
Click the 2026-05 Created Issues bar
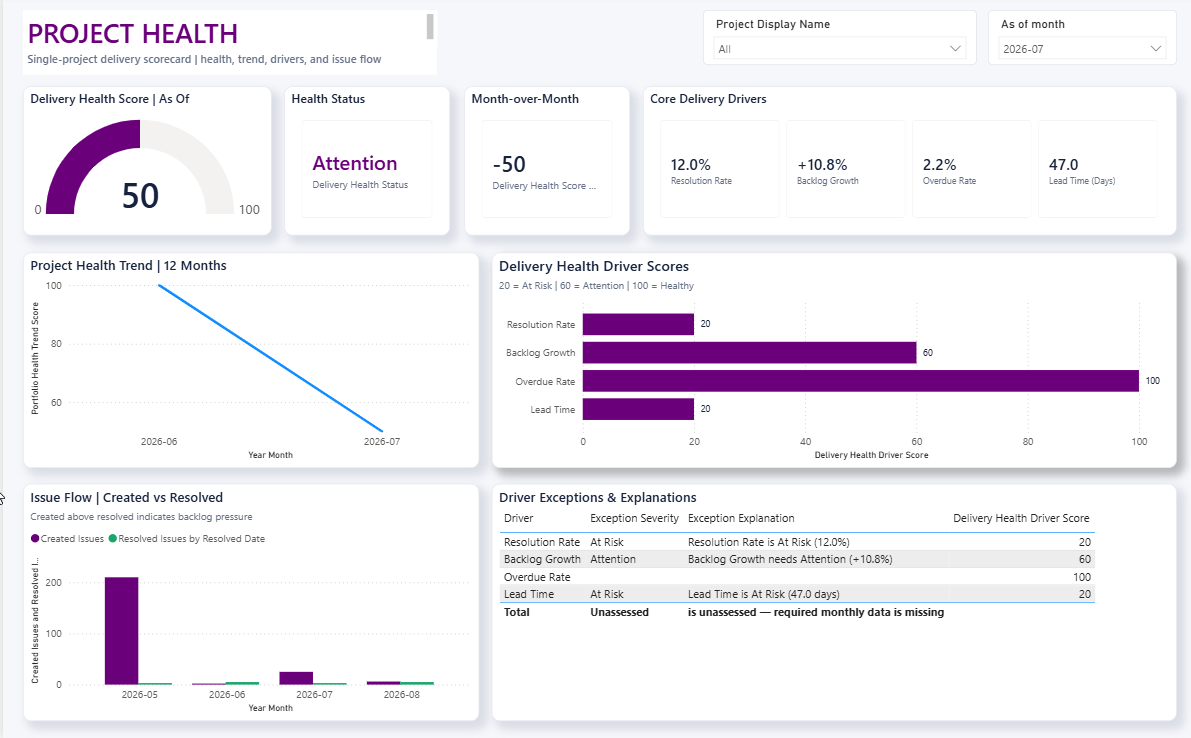(x=122, y=631)
